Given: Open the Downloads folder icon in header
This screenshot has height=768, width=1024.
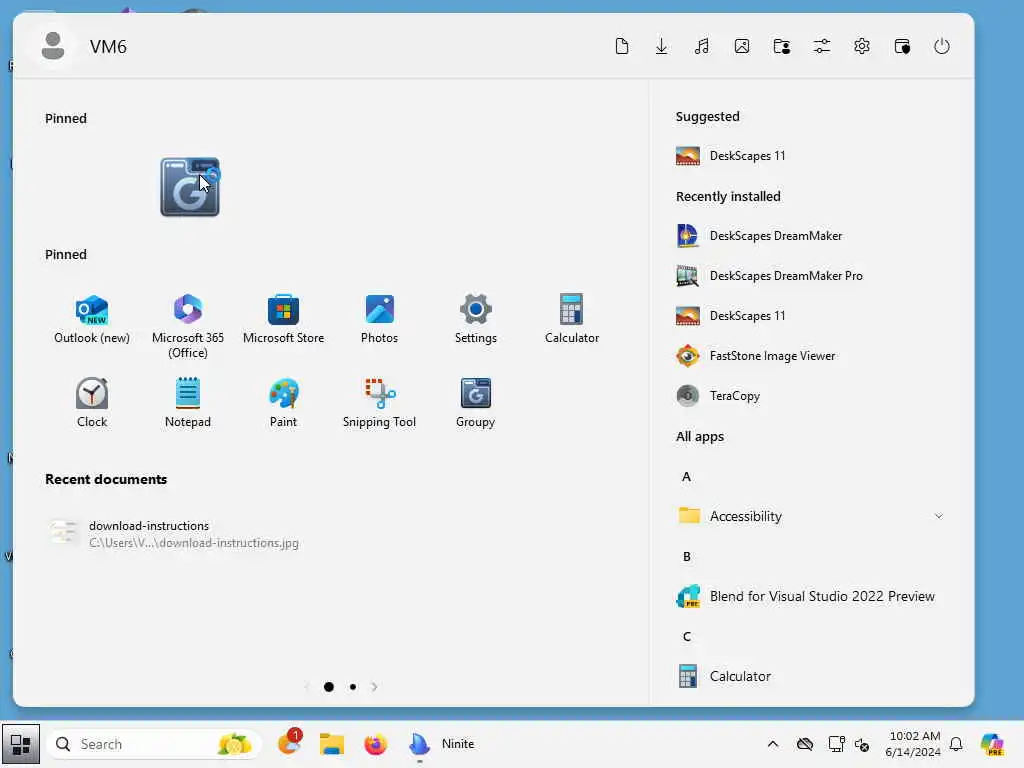Looking at the screenshot, I should click(x=662, y=46).
